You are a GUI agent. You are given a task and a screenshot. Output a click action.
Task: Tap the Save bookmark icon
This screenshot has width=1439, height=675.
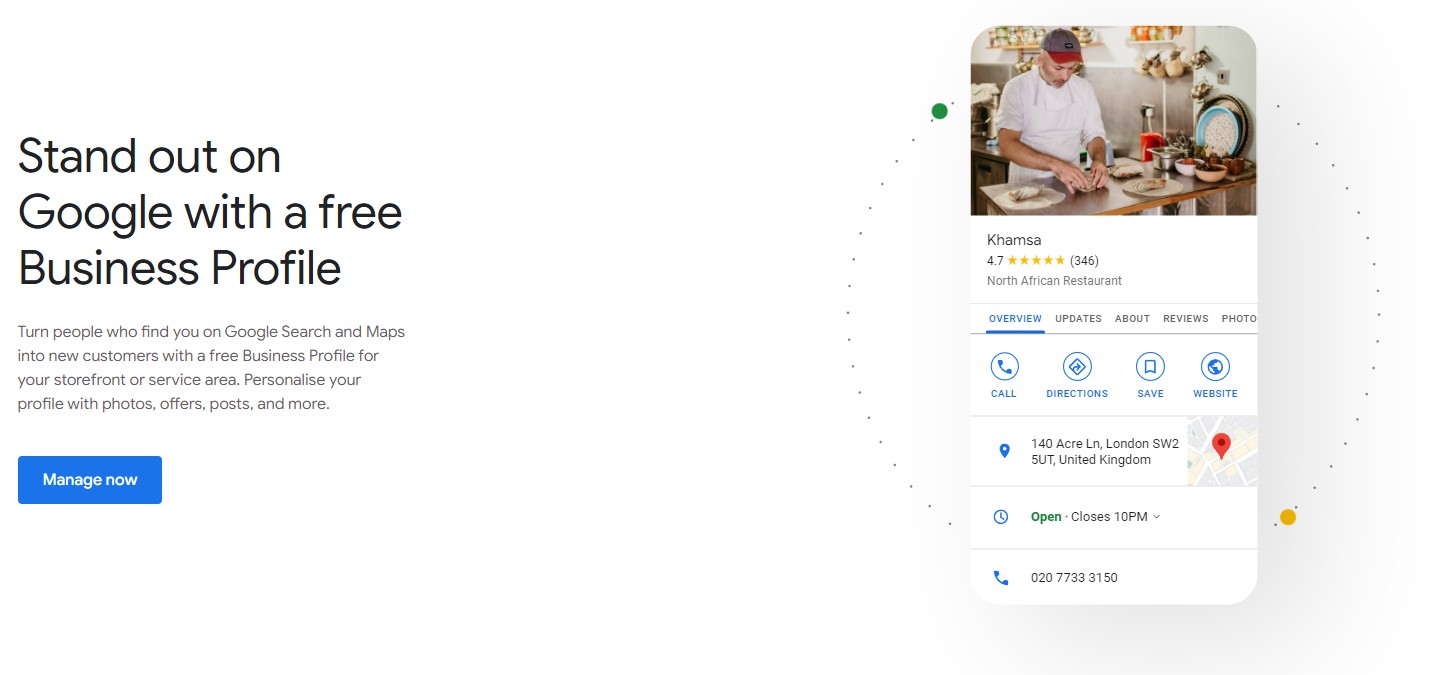(x=1150, y=367)
